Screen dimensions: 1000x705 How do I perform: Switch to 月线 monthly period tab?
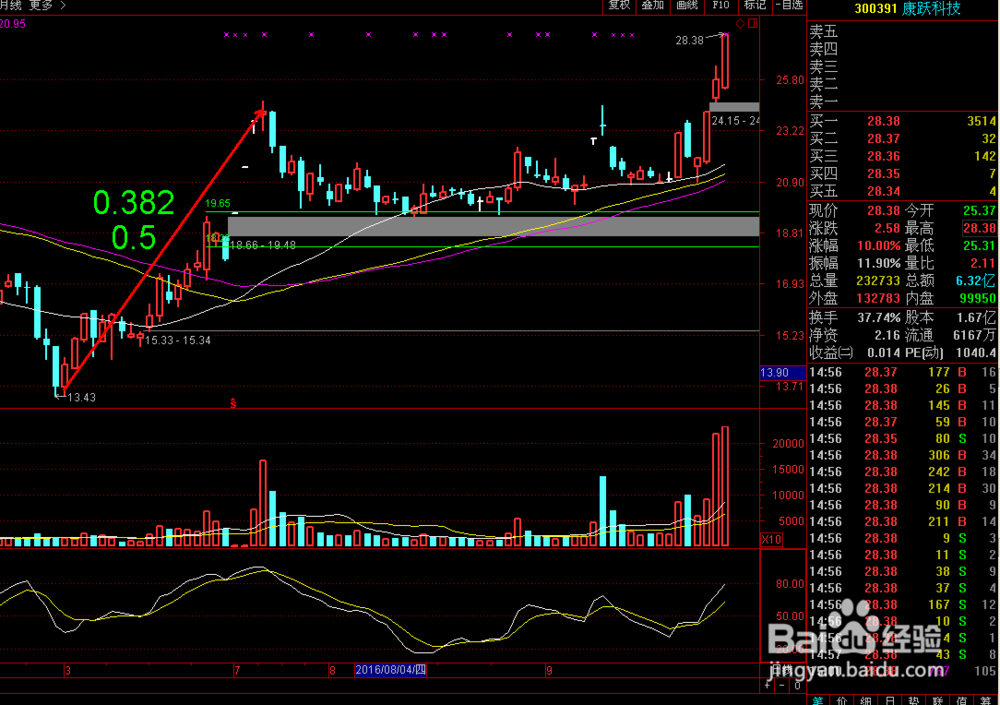coord(11,5)
